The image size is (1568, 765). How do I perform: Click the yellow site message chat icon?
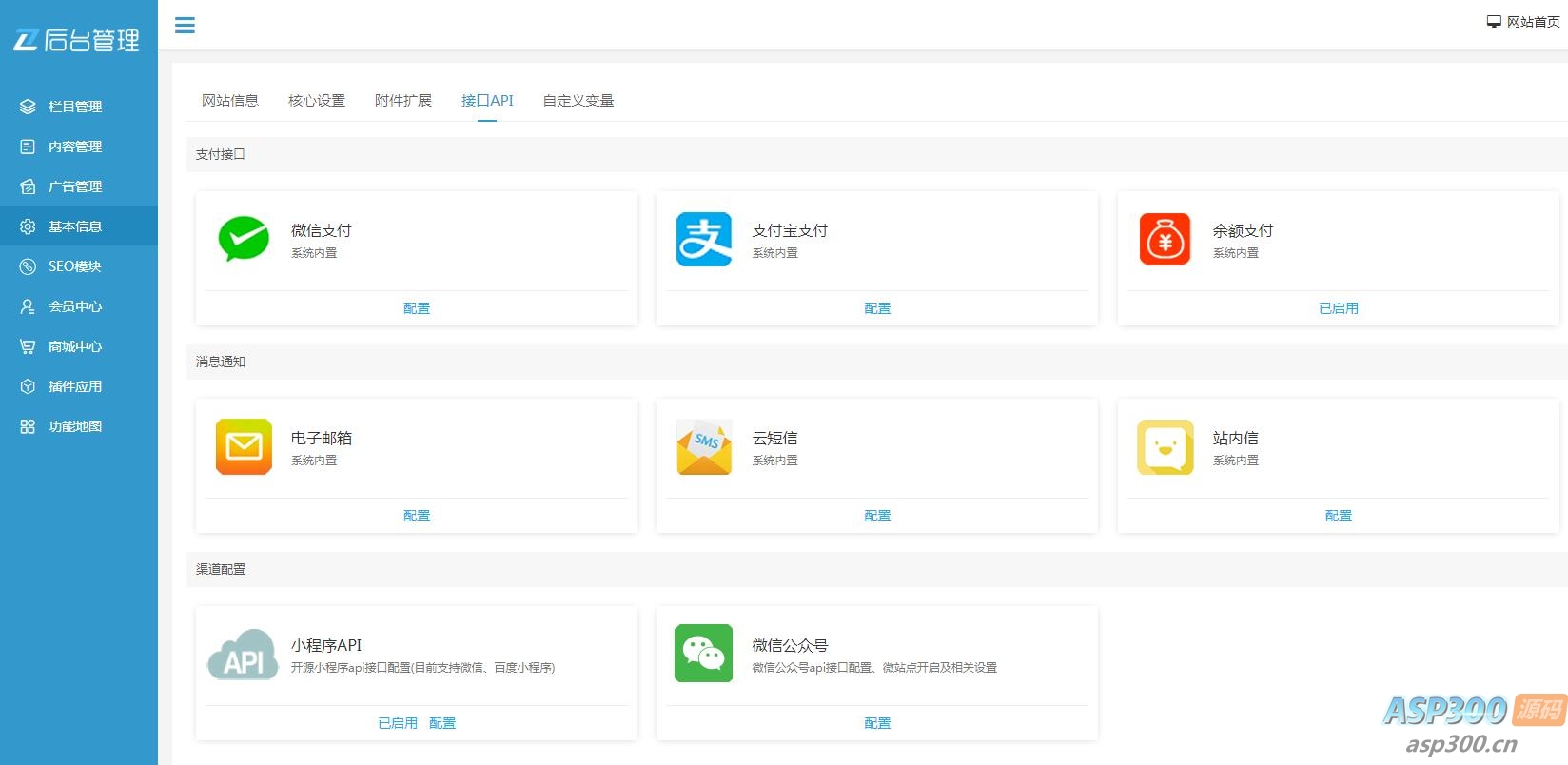(1165, 446)
